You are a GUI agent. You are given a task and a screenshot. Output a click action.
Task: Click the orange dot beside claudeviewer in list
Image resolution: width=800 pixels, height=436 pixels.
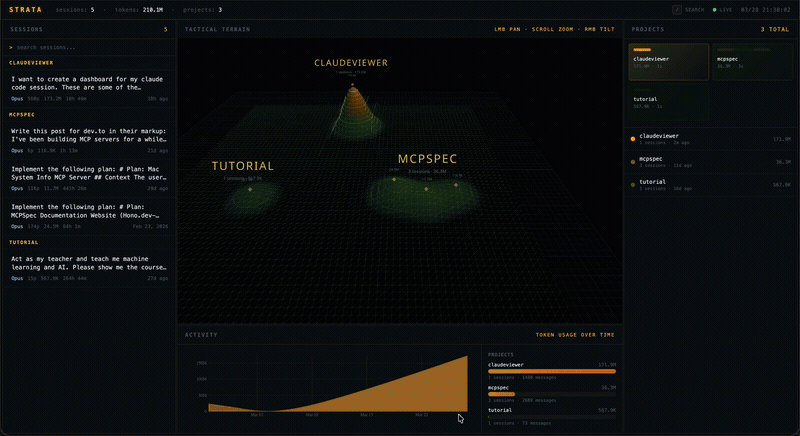633,138
